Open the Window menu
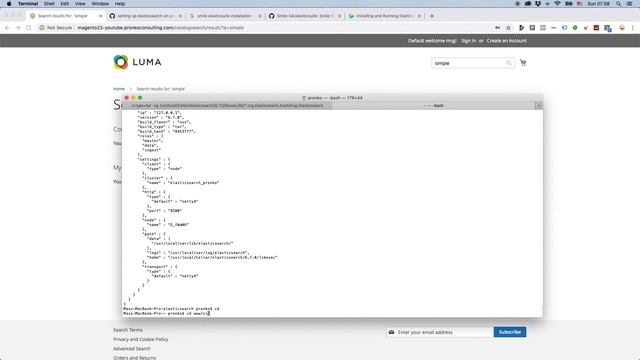The width and height of the screenshot is (640, 360). (x=100, y=4)
